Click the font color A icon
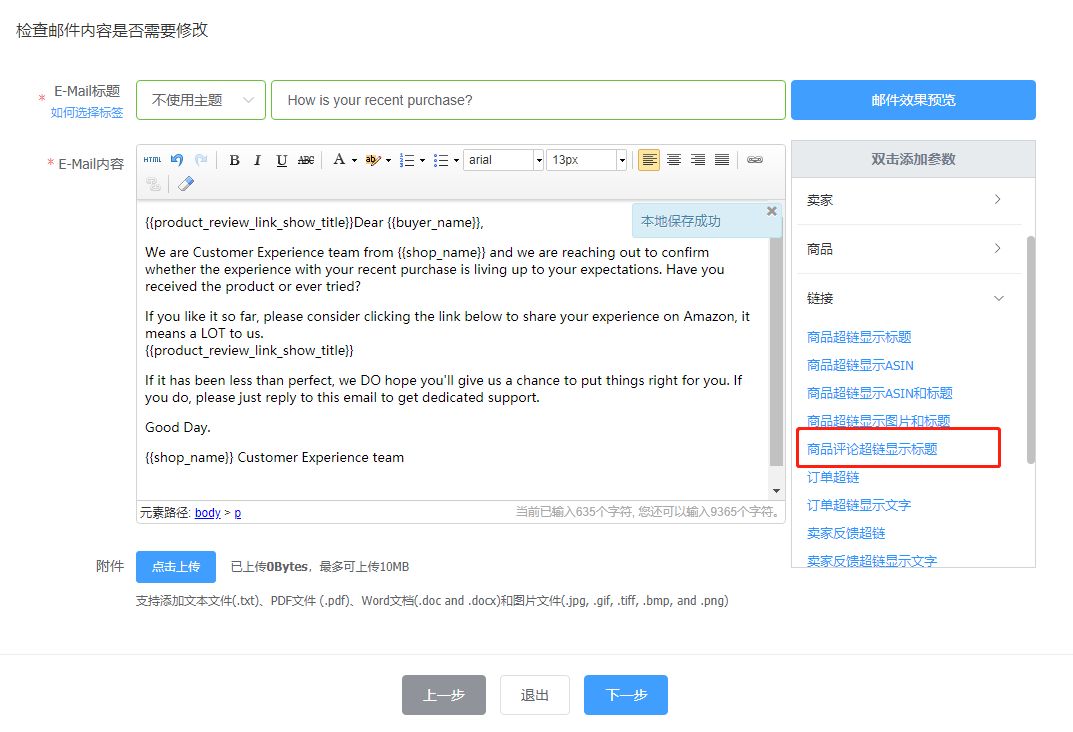Image resolution: width=1073 pixels, height=732 pixels. [339, 160]
